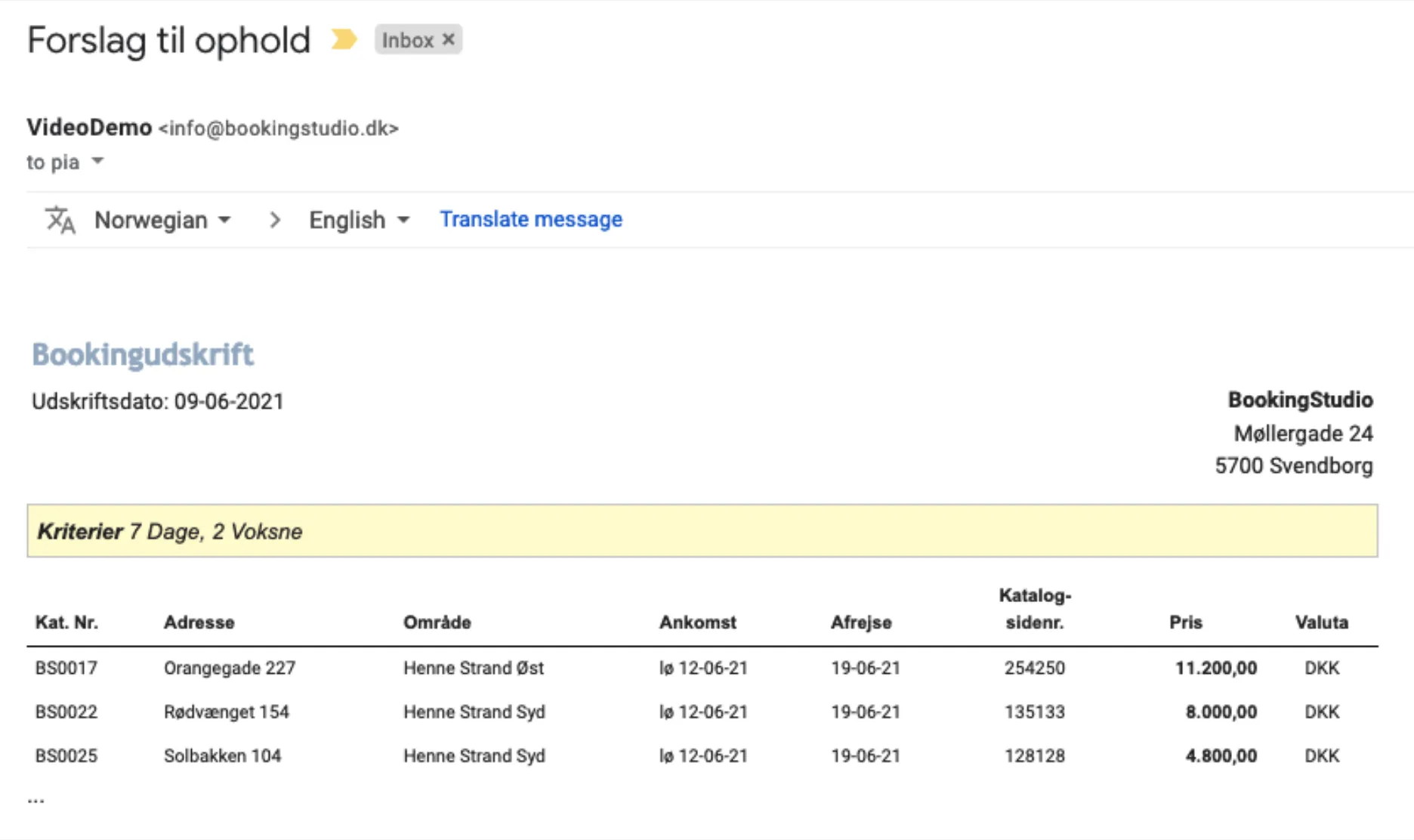Screen dimensions: 1414x840
Task: Select catalog number BS0017
Action: tap(66, 668)
